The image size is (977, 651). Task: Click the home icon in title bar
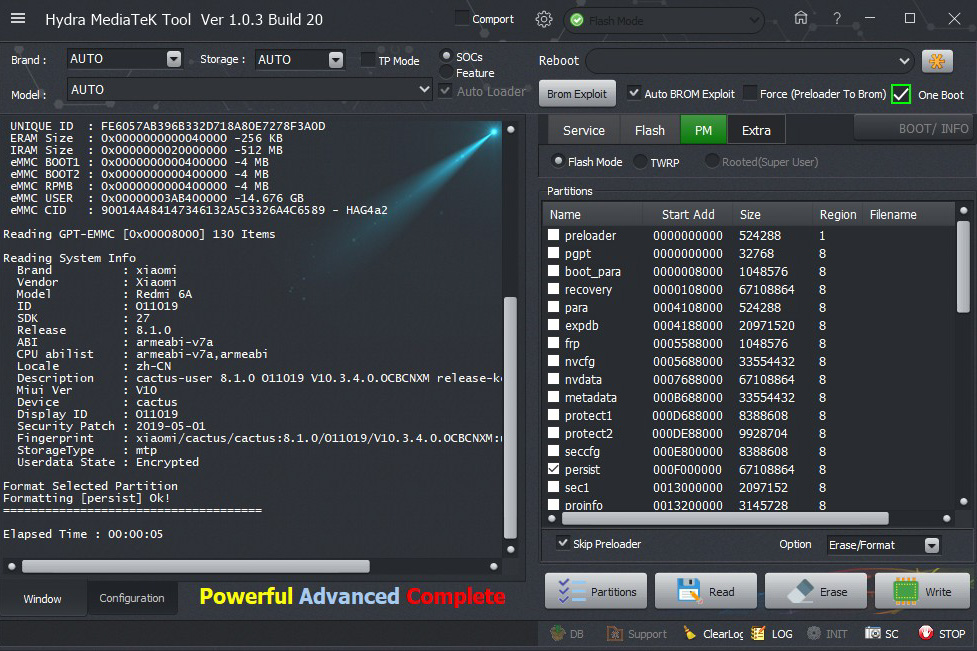(x=800, y=19)
